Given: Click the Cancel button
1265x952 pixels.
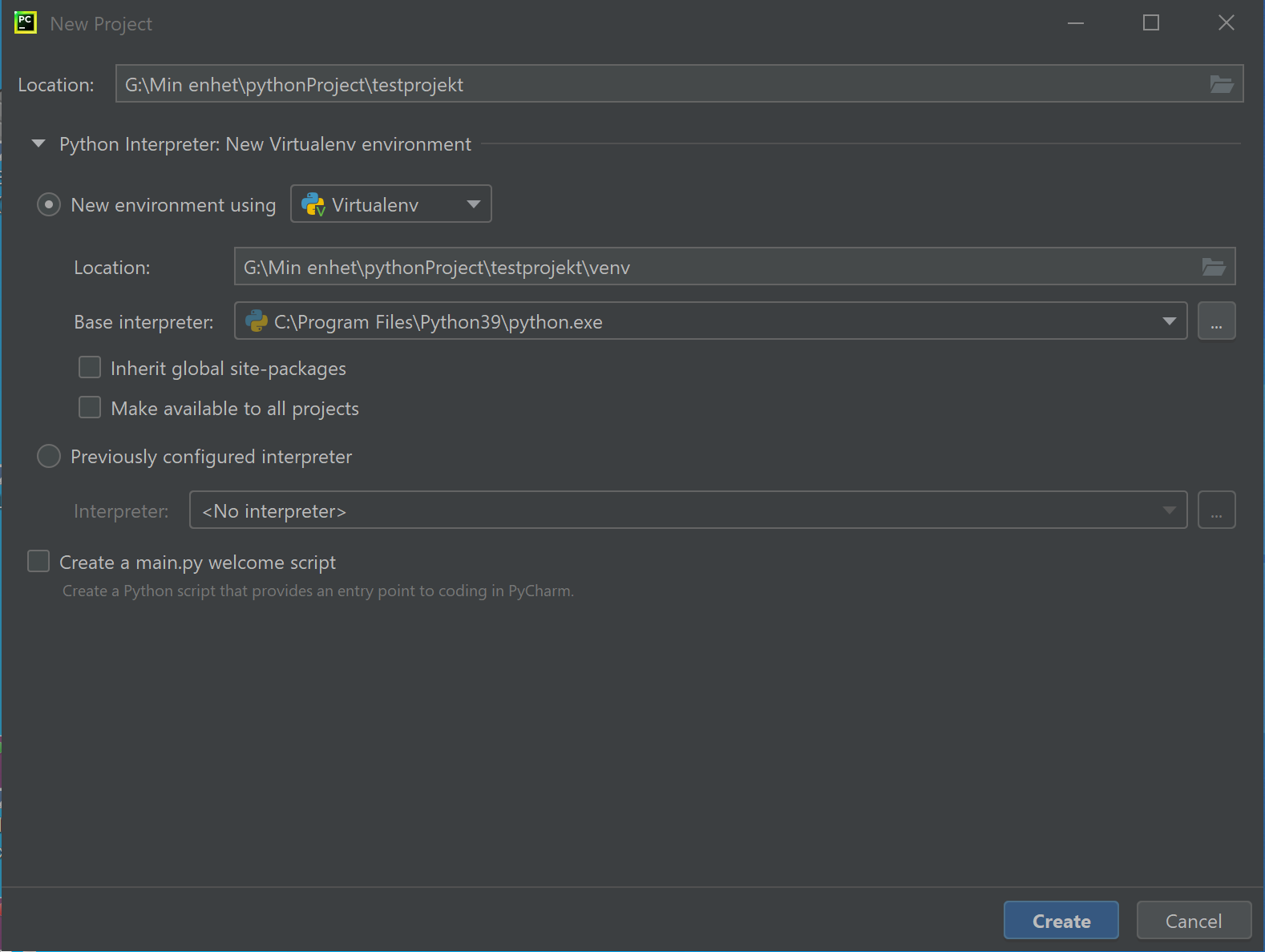Looking at the screenshot, I should point(1193,921).
